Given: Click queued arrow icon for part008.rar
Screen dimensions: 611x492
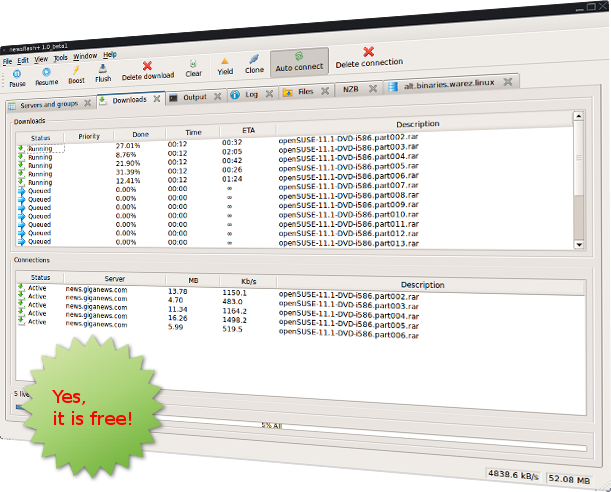Looking at the screenshot, I should pos(21,199).
